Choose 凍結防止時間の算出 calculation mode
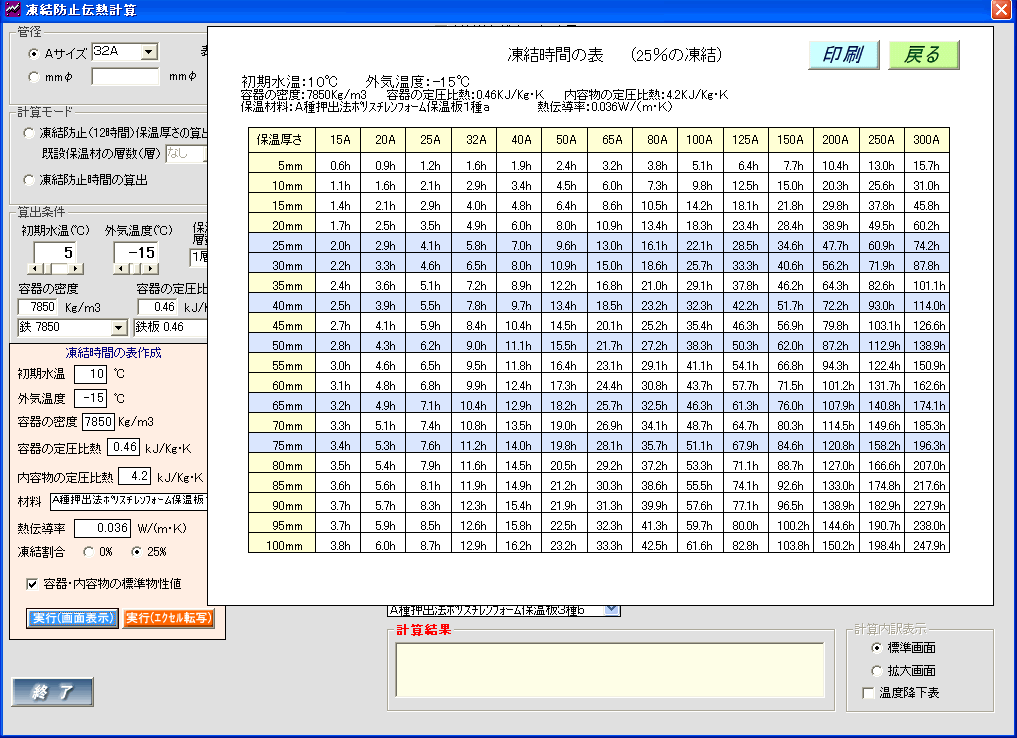This screenshot has height=738, width=1017. coord(29,180)
